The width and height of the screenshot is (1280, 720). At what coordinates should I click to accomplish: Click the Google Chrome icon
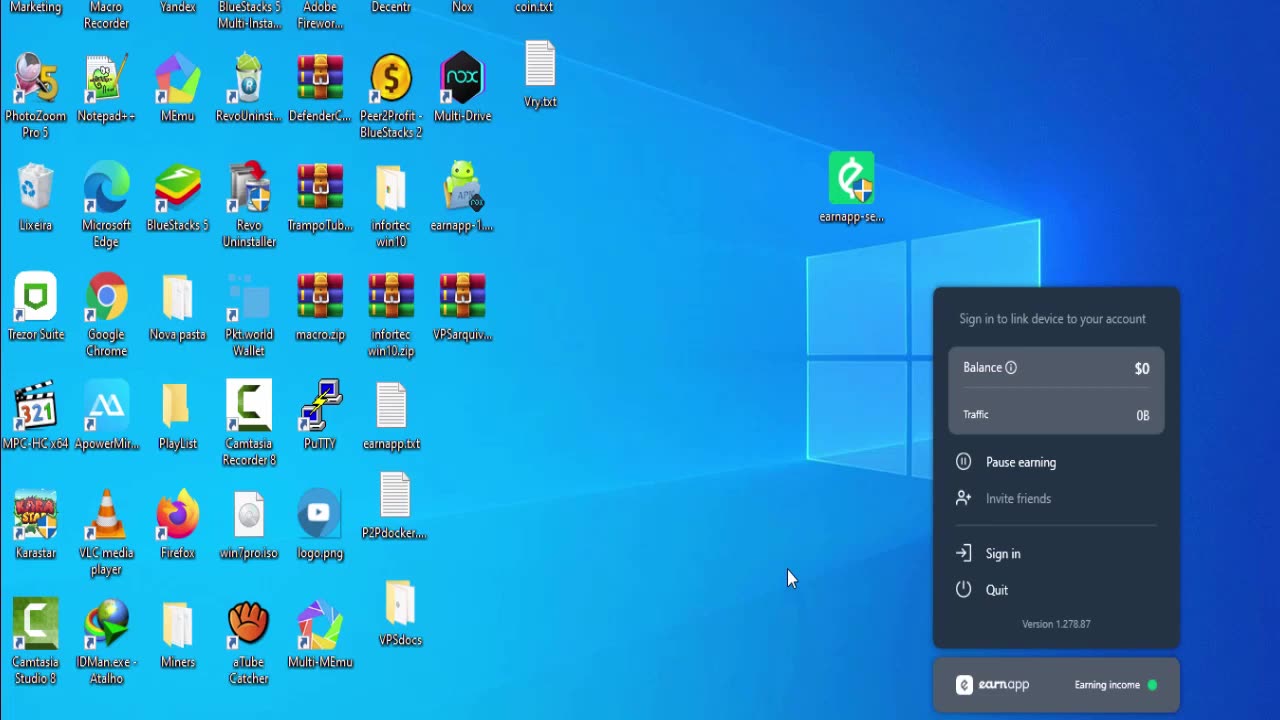106,314
